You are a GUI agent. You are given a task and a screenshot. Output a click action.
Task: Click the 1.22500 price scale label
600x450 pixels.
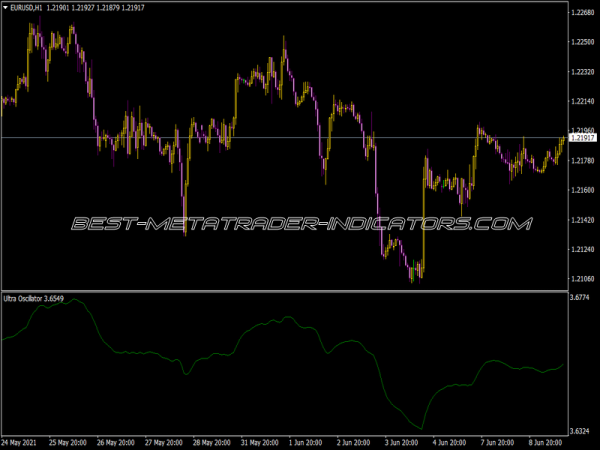point(582,43)
